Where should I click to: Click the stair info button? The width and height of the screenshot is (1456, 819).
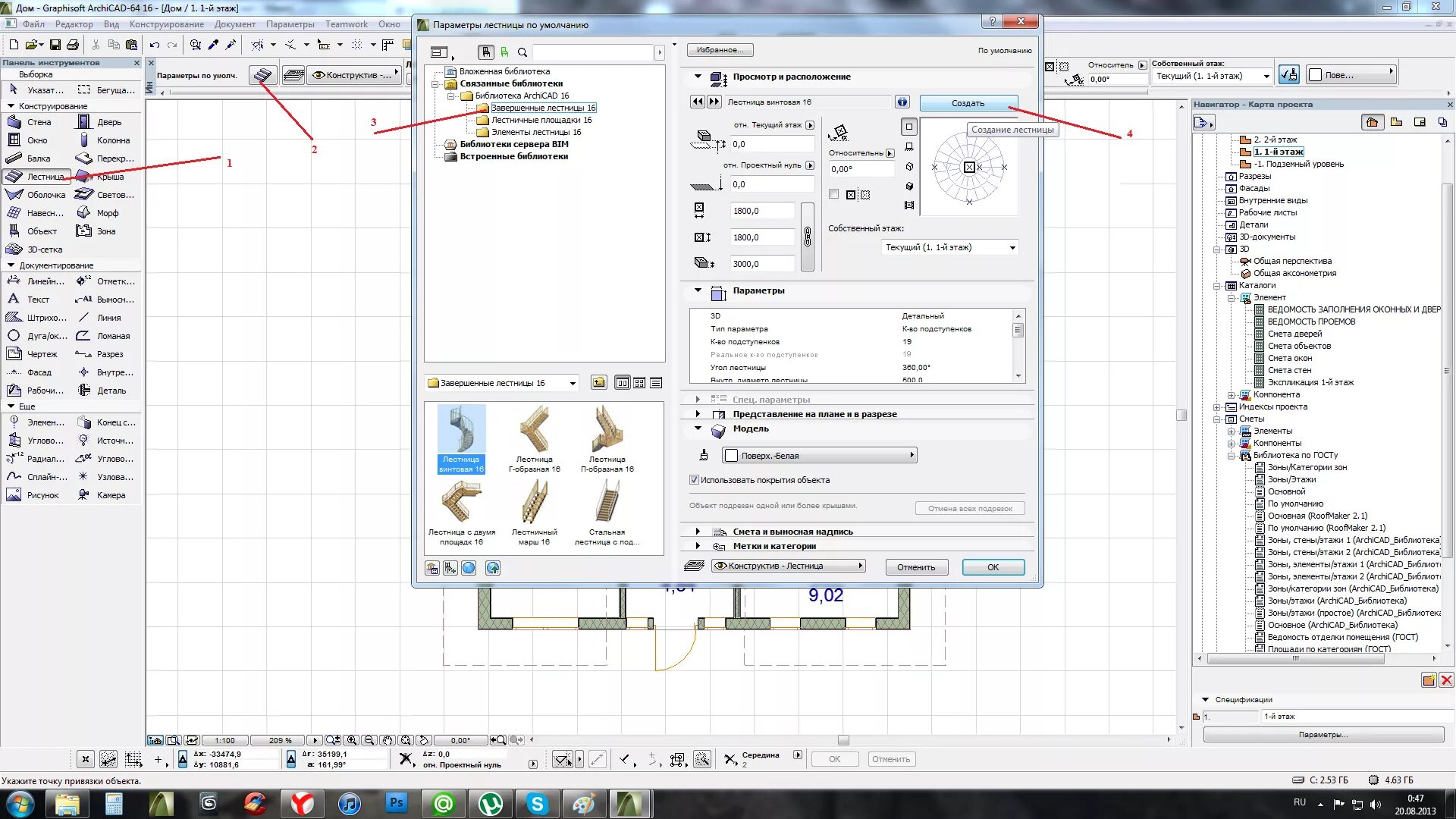[902, 102]
